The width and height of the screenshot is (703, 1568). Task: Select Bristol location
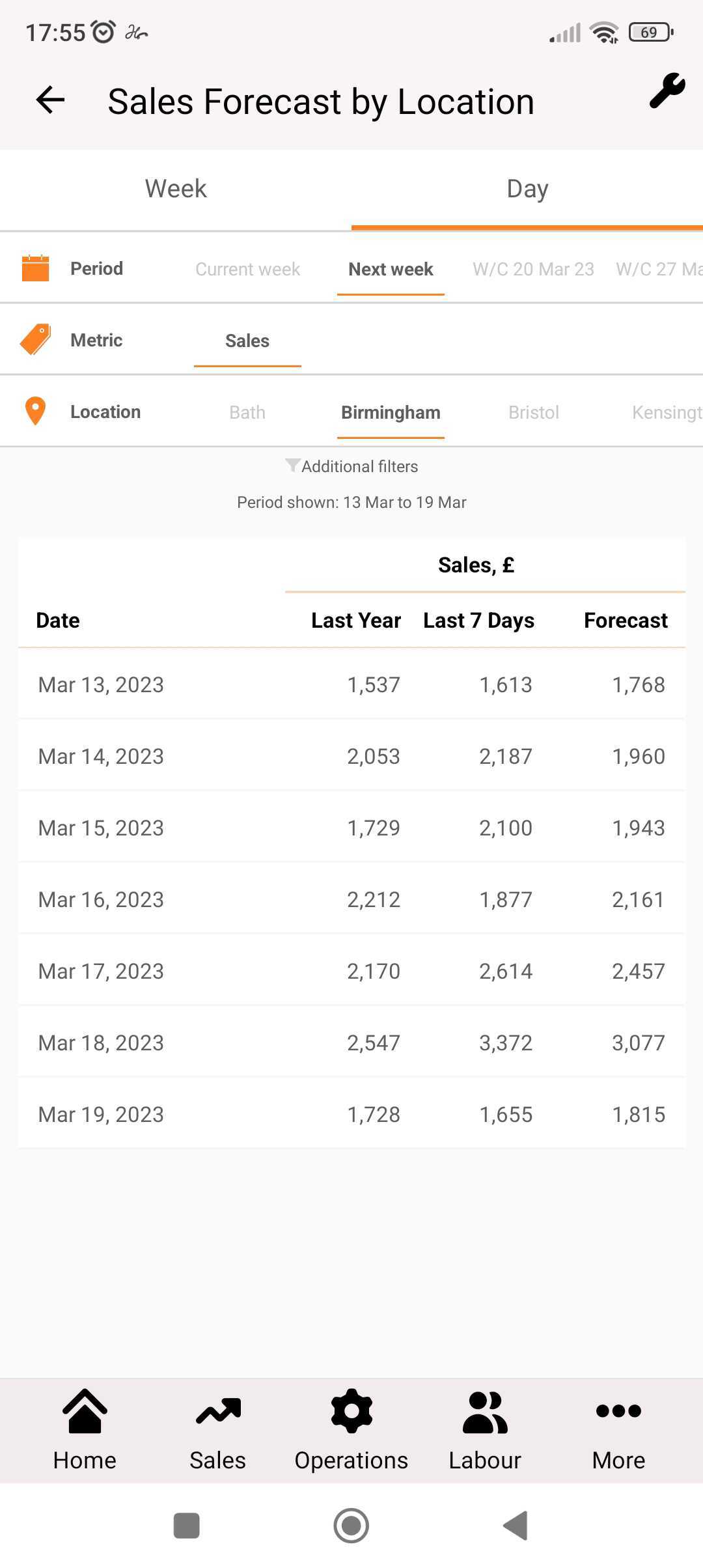534,412
